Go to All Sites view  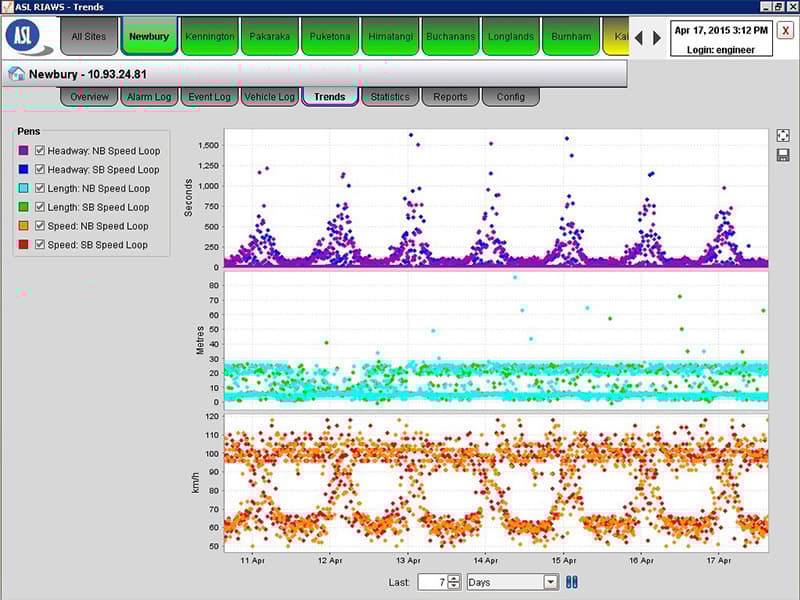(89, 37)
